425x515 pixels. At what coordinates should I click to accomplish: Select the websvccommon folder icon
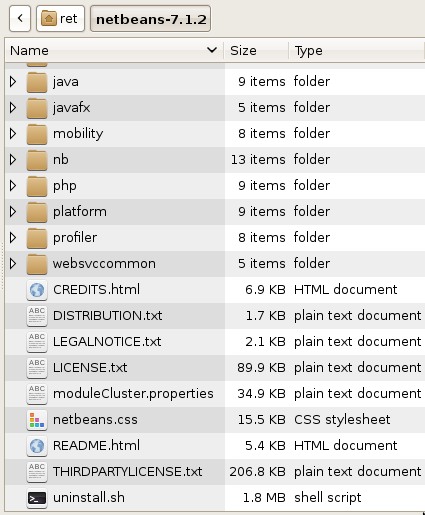tap(37, 264)
